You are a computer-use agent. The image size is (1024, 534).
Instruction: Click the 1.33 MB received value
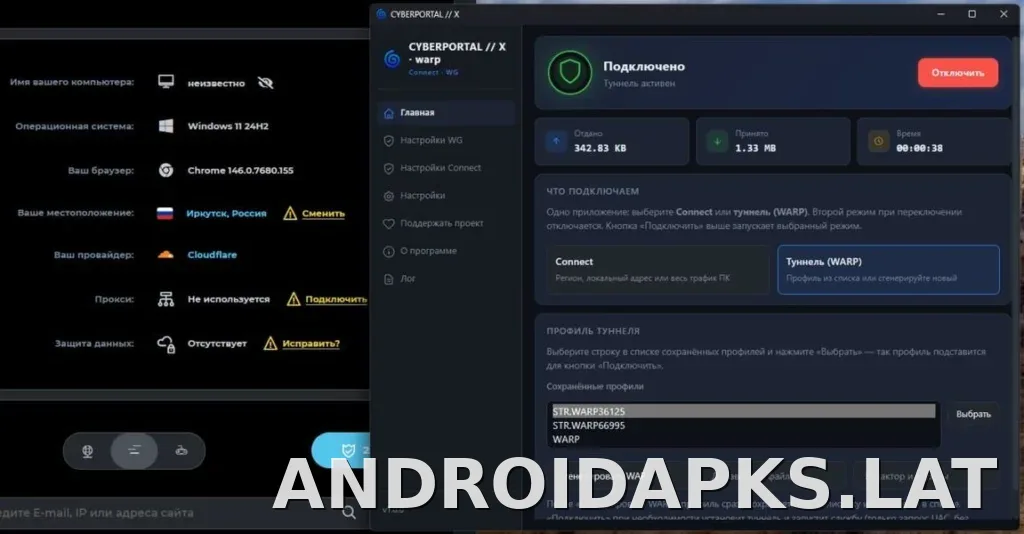point(756,148)
